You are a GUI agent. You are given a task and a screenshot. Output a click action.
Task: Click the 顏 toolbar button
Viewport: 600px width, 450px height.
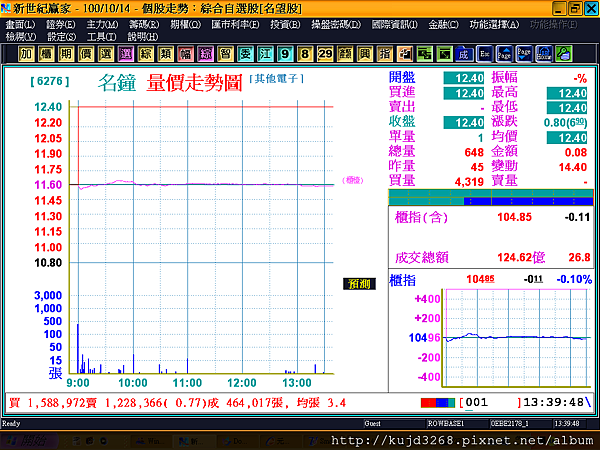point(345,54)
